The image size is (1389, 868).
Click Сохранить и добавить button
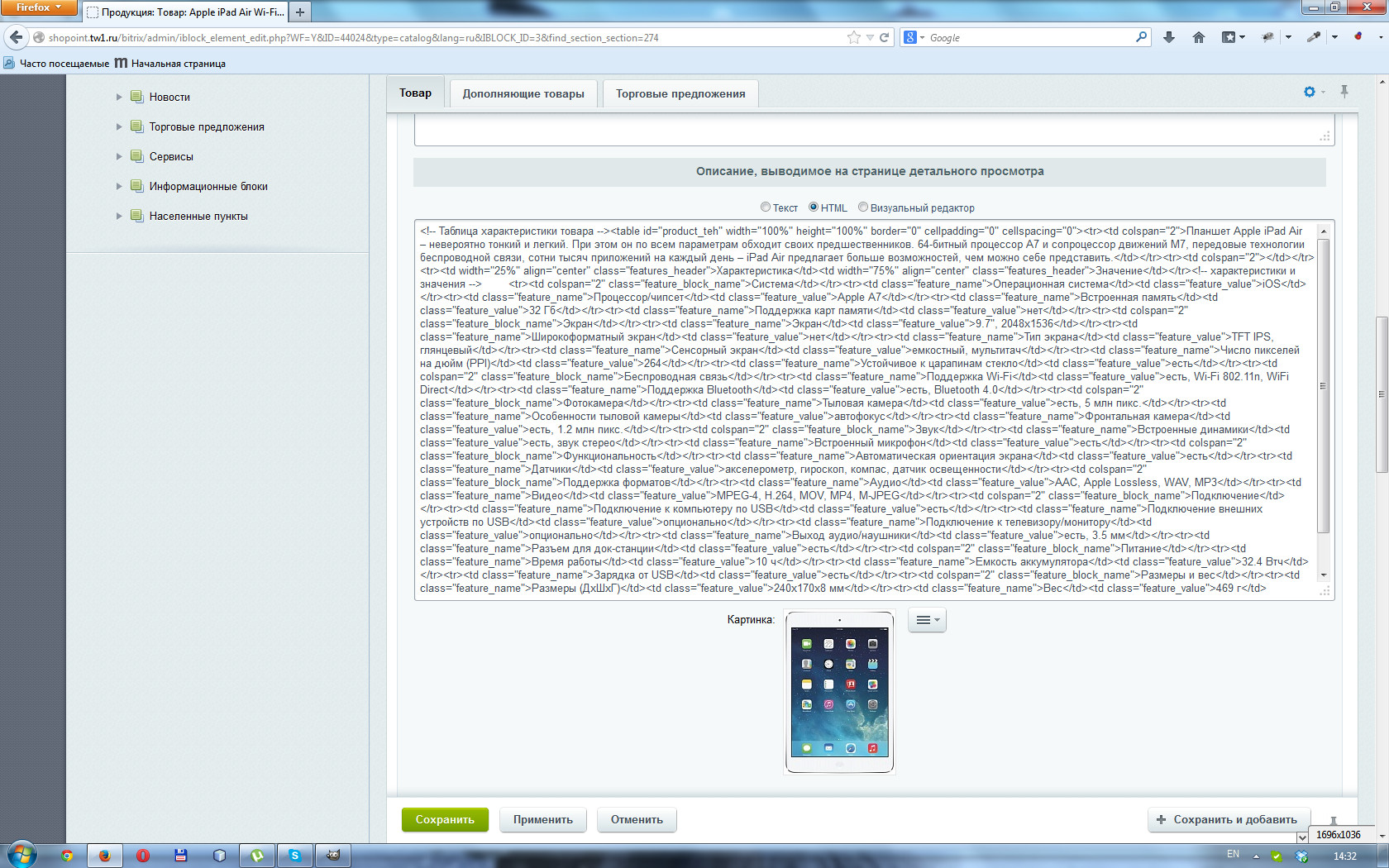click(x=1228, y=819)
